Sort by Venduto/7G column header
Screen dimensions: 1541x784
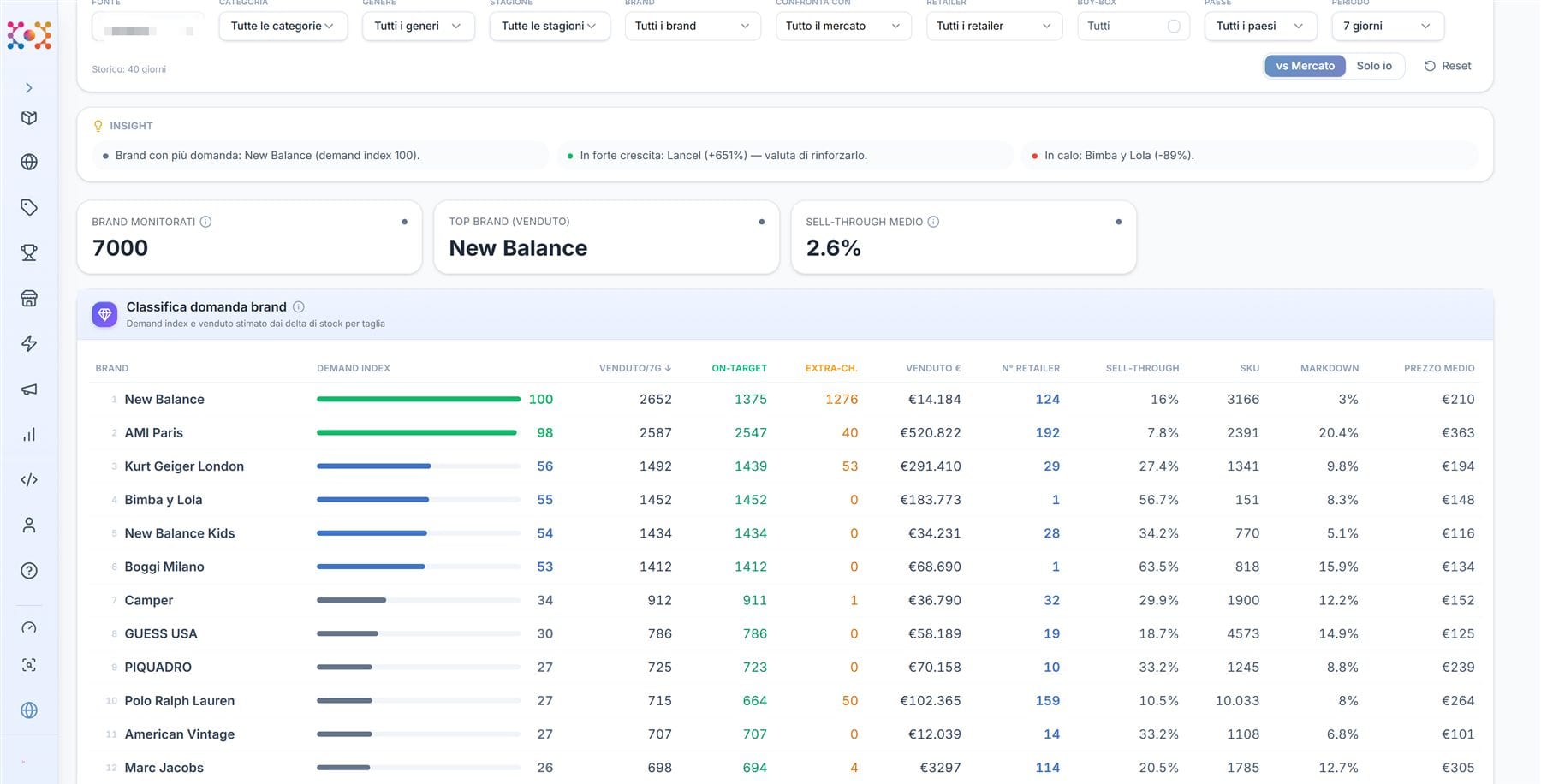pyautogui.click(x=635, y=368)
